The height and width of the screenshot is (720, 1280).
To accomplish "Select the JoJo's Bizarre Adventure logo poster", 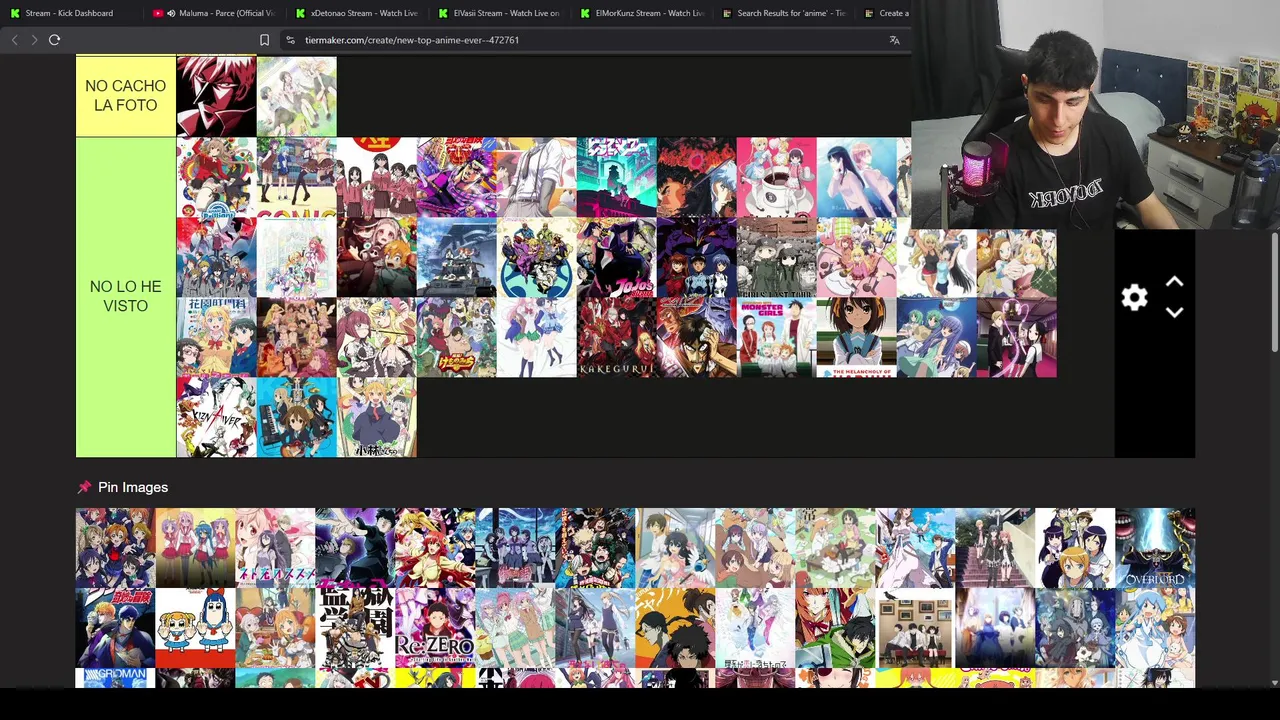I will click(616, 257).
